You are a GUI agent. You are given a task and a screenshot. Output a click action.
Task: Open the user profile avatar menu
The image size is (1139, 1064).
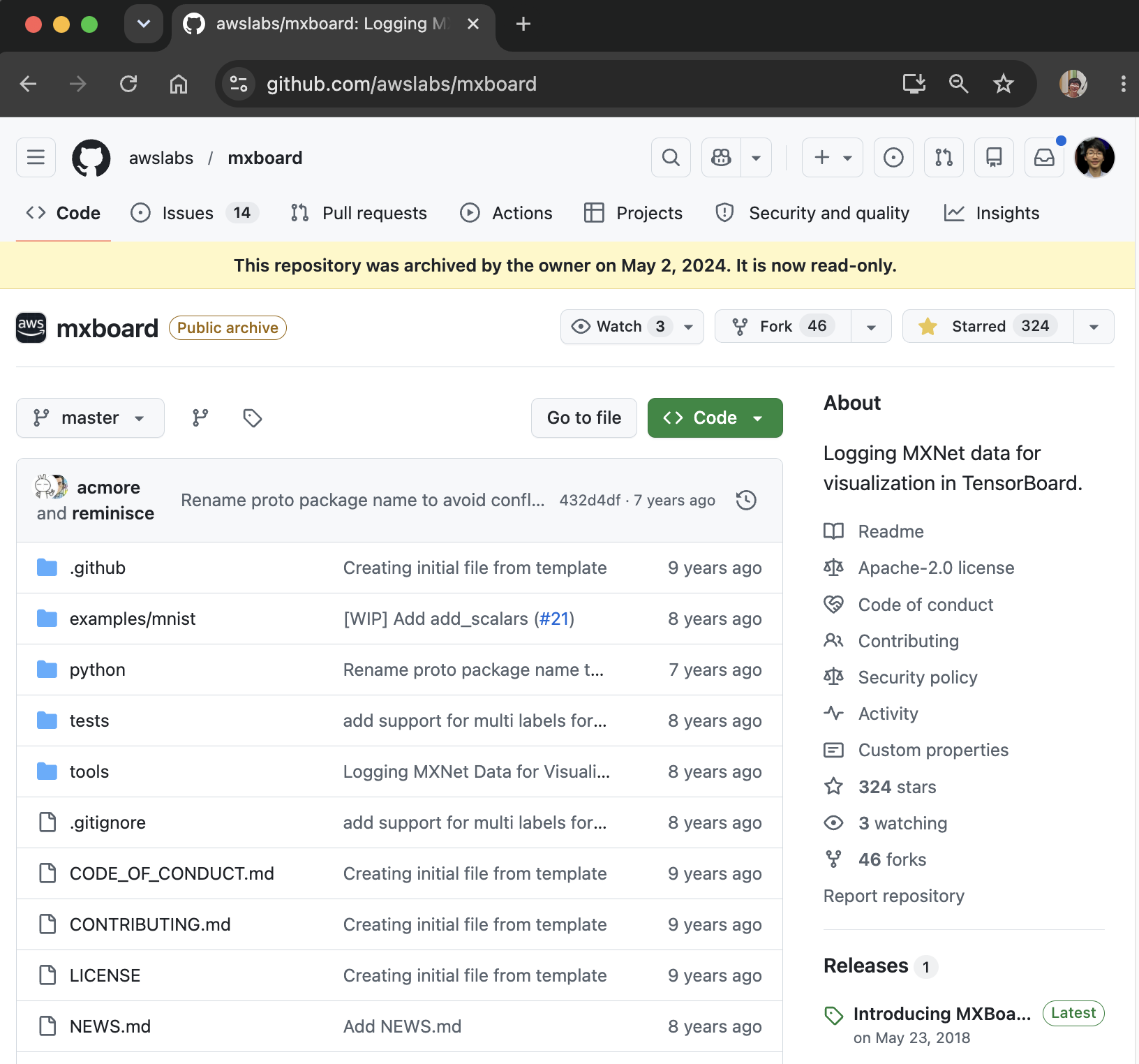click(1094, 158)
